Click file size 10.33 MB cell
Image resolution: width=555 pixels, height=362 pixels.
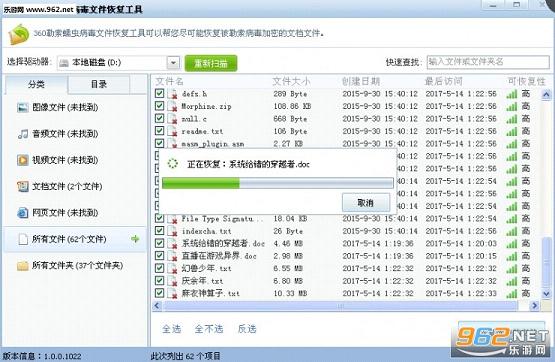point(290,293)
